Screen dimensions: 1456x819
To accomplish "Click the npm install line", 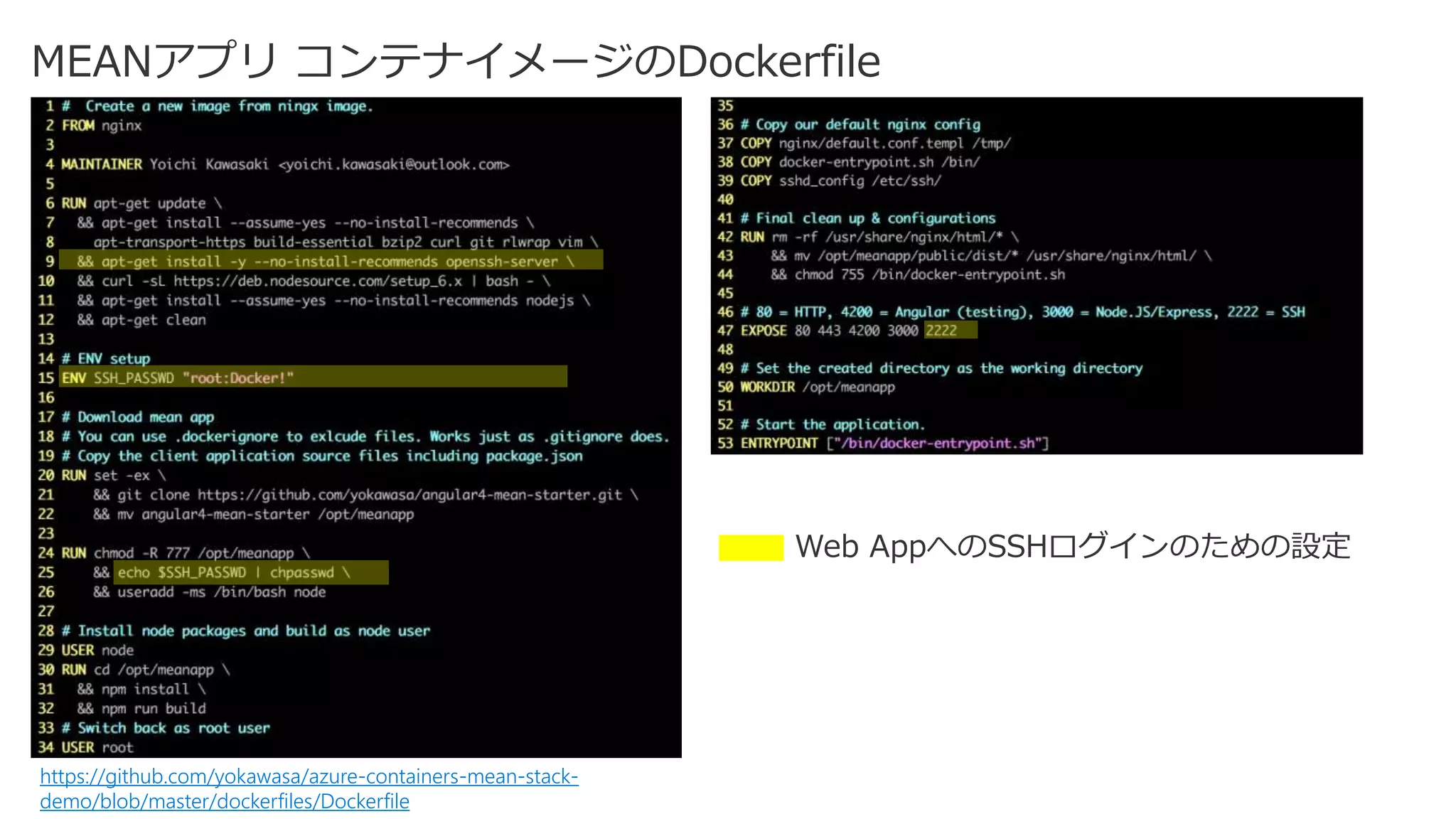I will pyautogui.click(x=141, y=690).
